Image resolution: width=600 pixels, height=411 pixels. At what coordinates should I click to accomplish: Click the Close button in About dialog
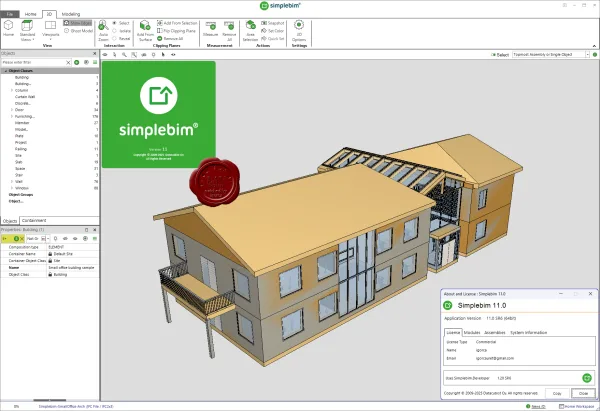(x=583, y=393)
